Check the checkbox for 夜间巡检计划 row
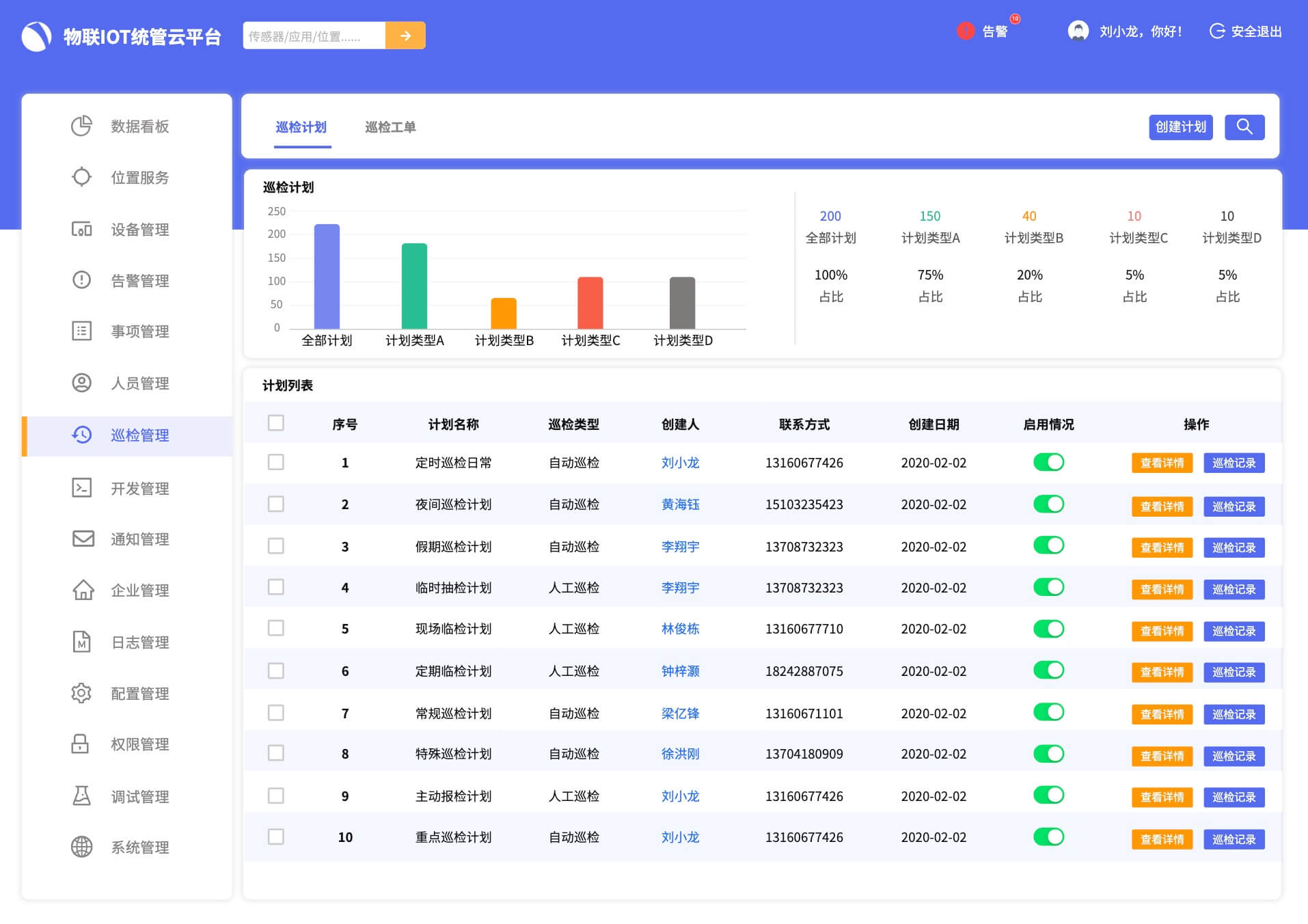The height and width of the screenshot is (924, 1308). tap(276, 504)
